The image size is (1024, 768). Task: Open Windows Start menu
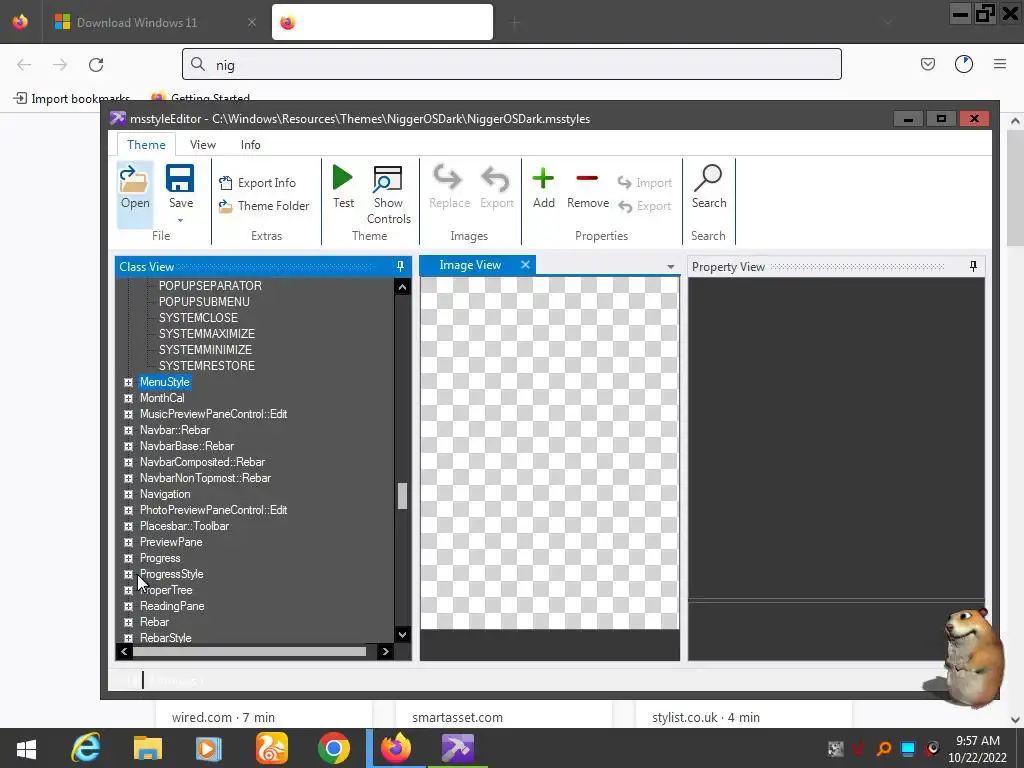[25, 748]
